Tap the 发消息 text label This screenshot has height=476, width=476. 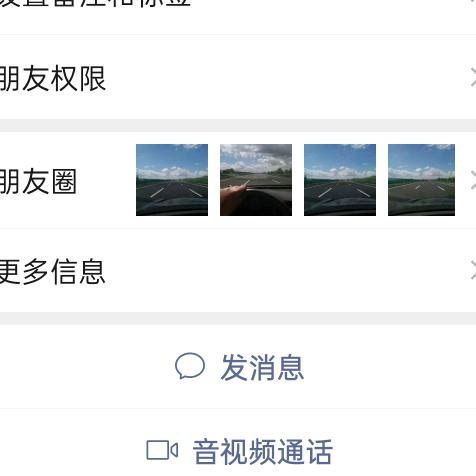click(x=262, y=367)
